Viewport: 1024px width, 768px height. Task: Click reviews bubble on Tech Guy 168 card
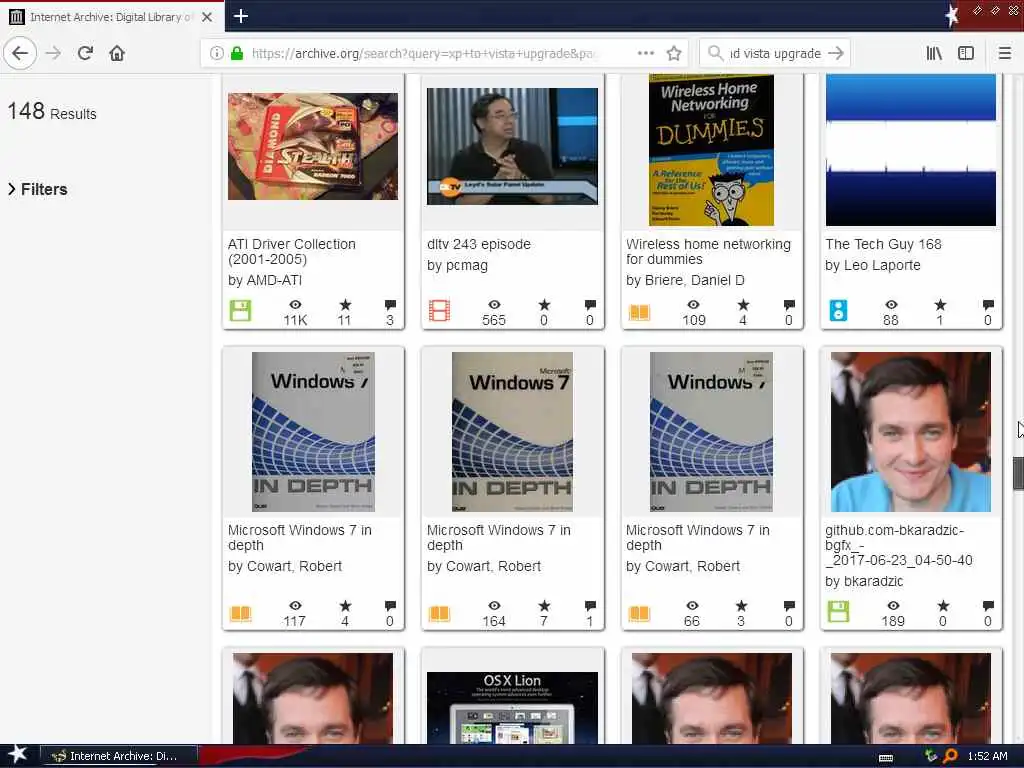coord(988,305)
